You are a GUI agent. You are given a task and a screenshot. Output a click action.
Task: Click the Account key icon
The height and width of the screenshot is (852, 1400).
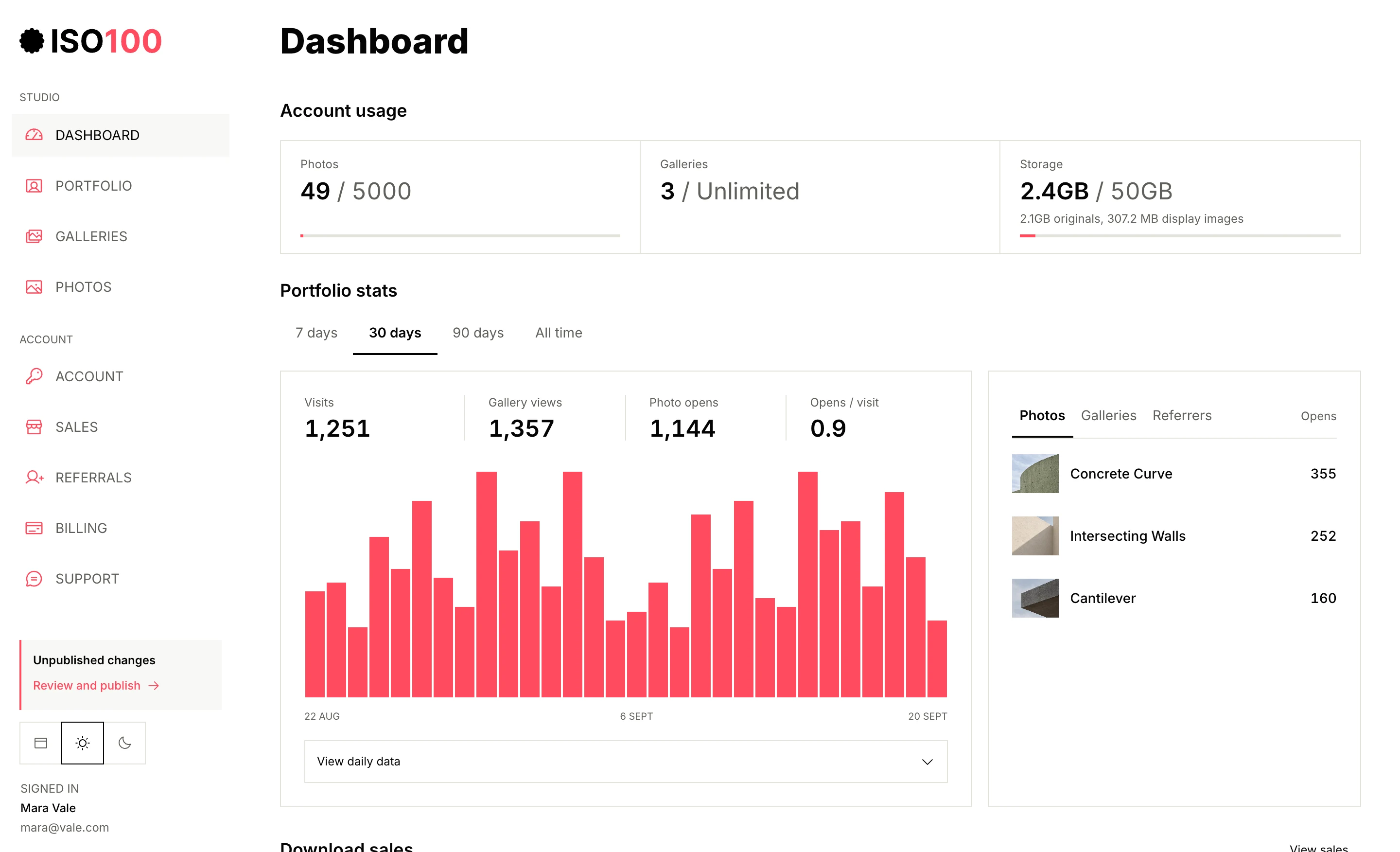(34, 376)
